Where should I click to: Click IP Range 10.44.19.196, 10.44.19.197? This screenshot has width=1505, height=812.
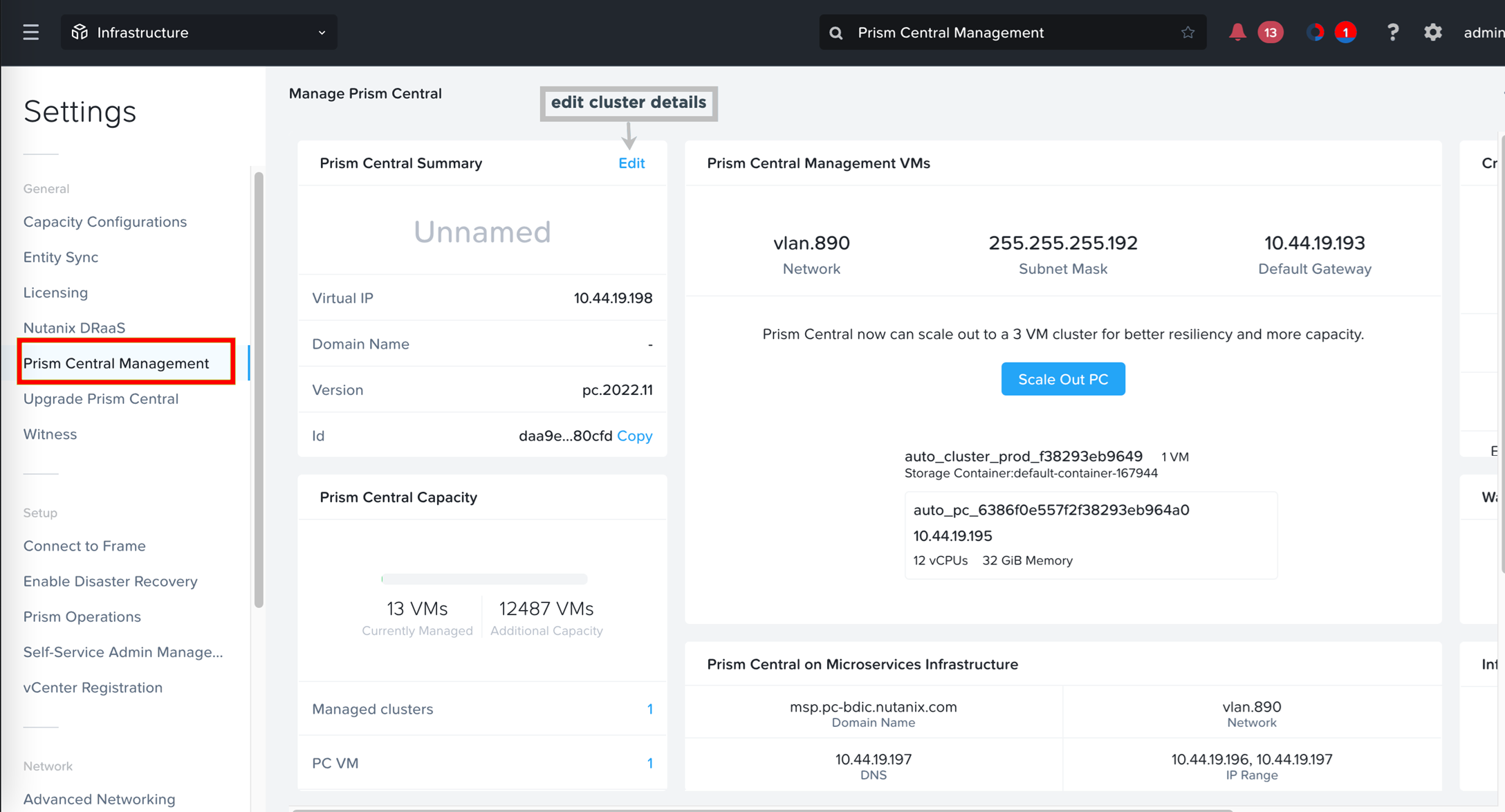1252,759
